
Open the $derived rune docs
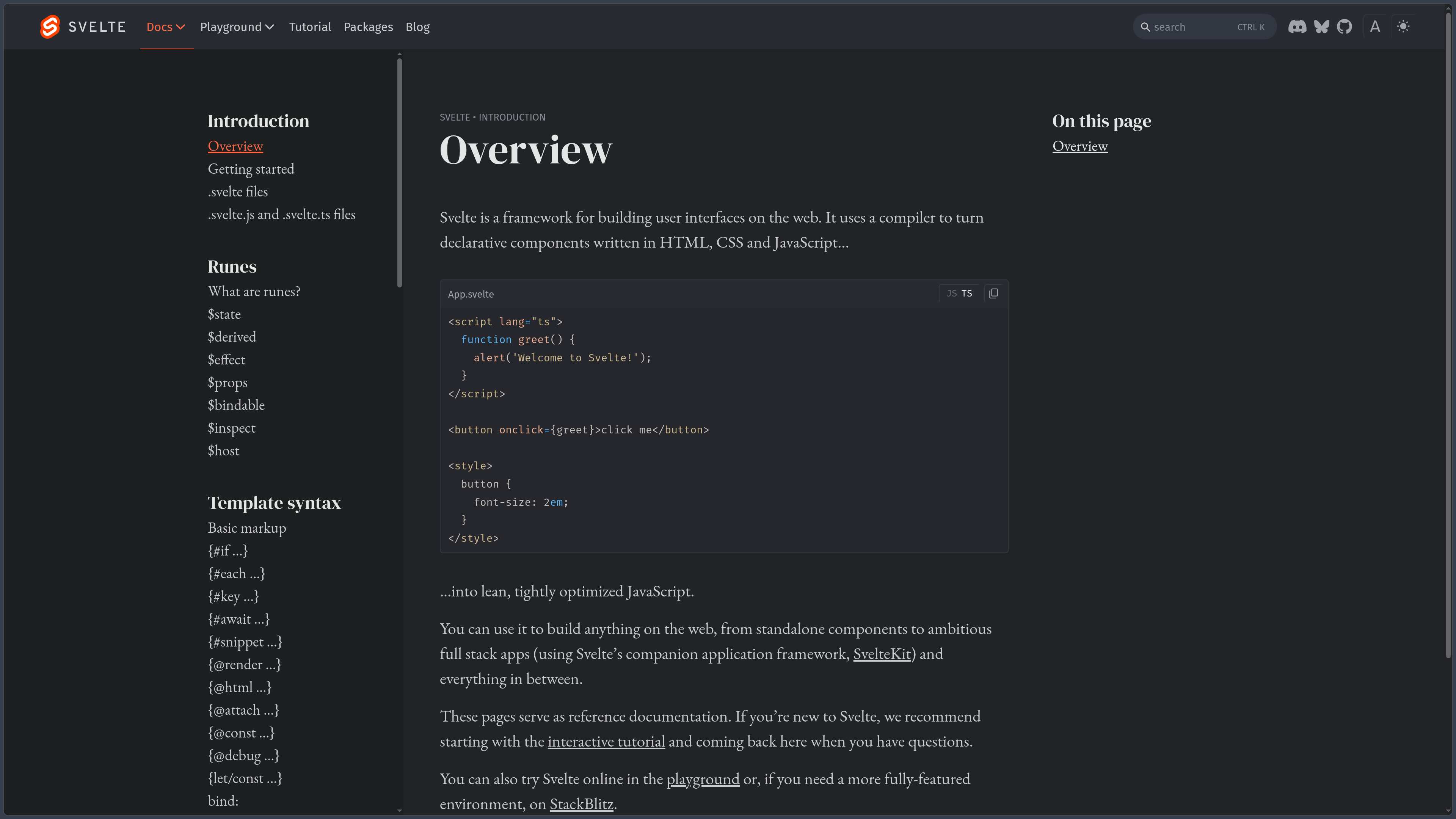[x=232, y=336]
